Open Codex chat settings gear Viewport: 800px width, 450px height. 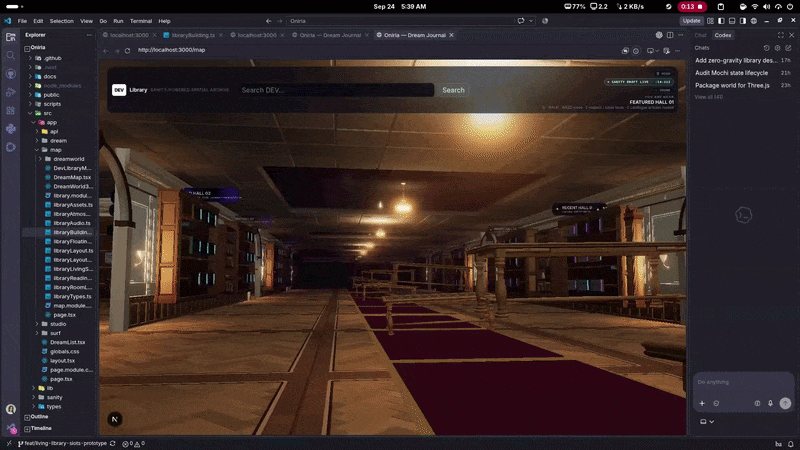coord(778,48)
